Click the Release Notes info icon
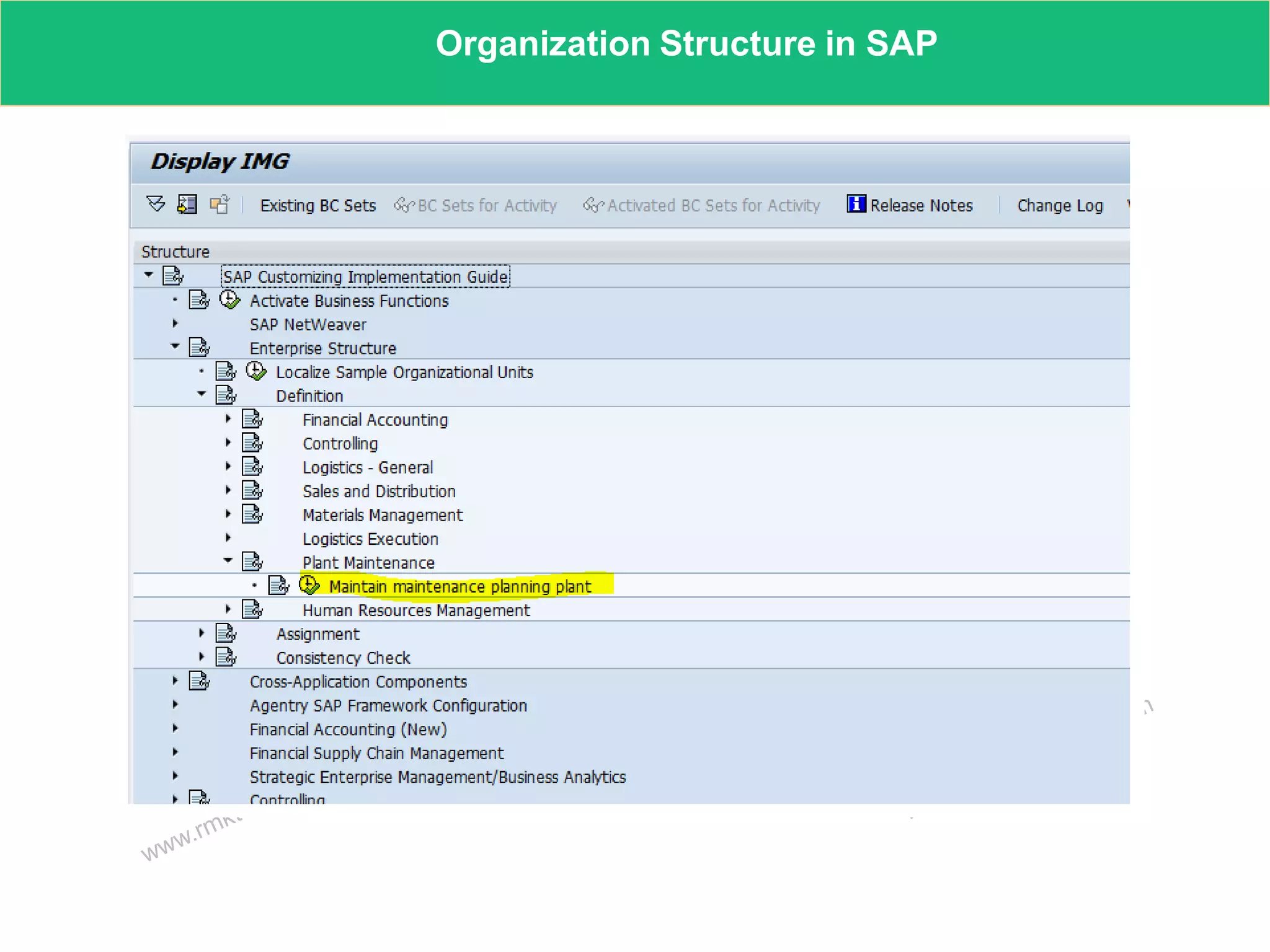This screenshot has width=1270, height=952. click(856, 203)
